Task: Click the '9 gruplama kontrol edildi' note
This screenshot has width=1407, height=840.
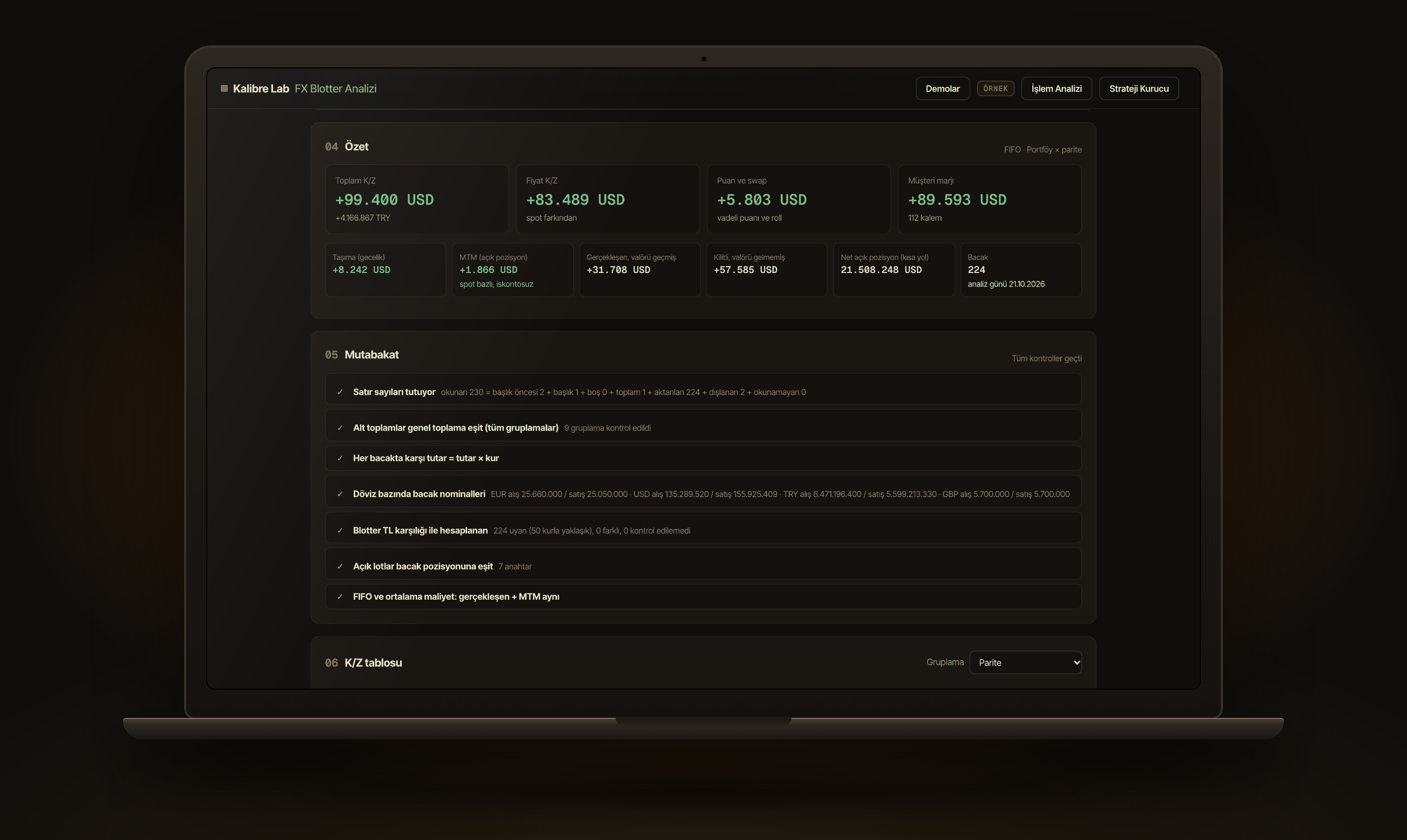Action: [x=607, y=428]
